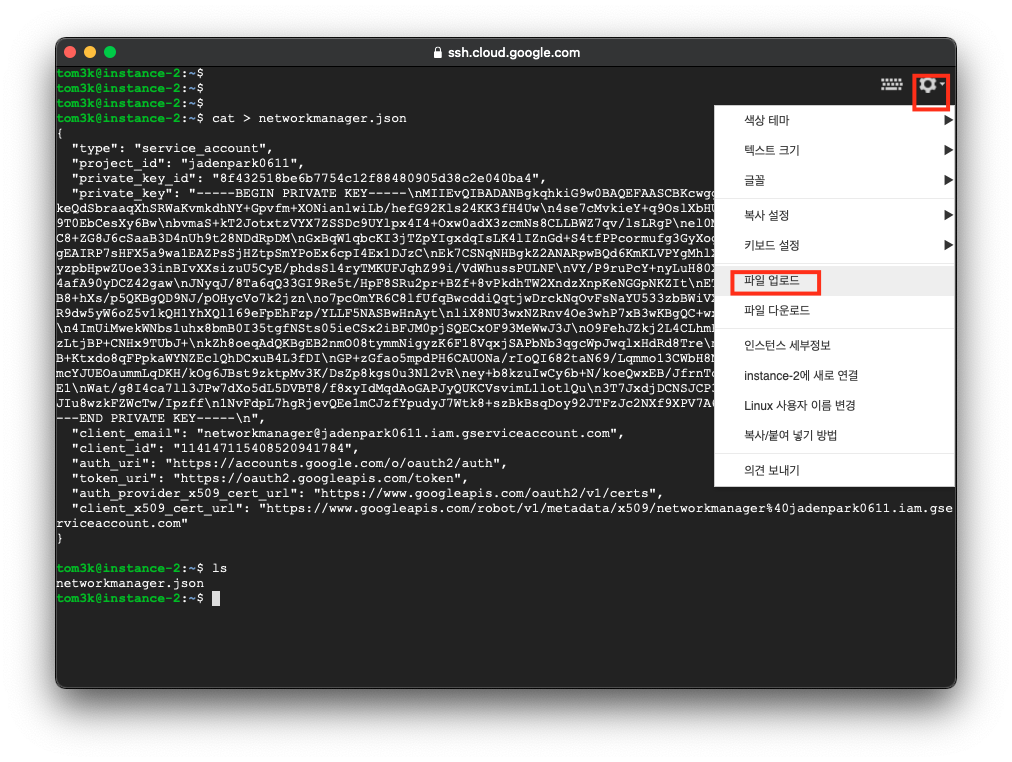Click the terminal cursor at last prompt

(x=216, y=598)
